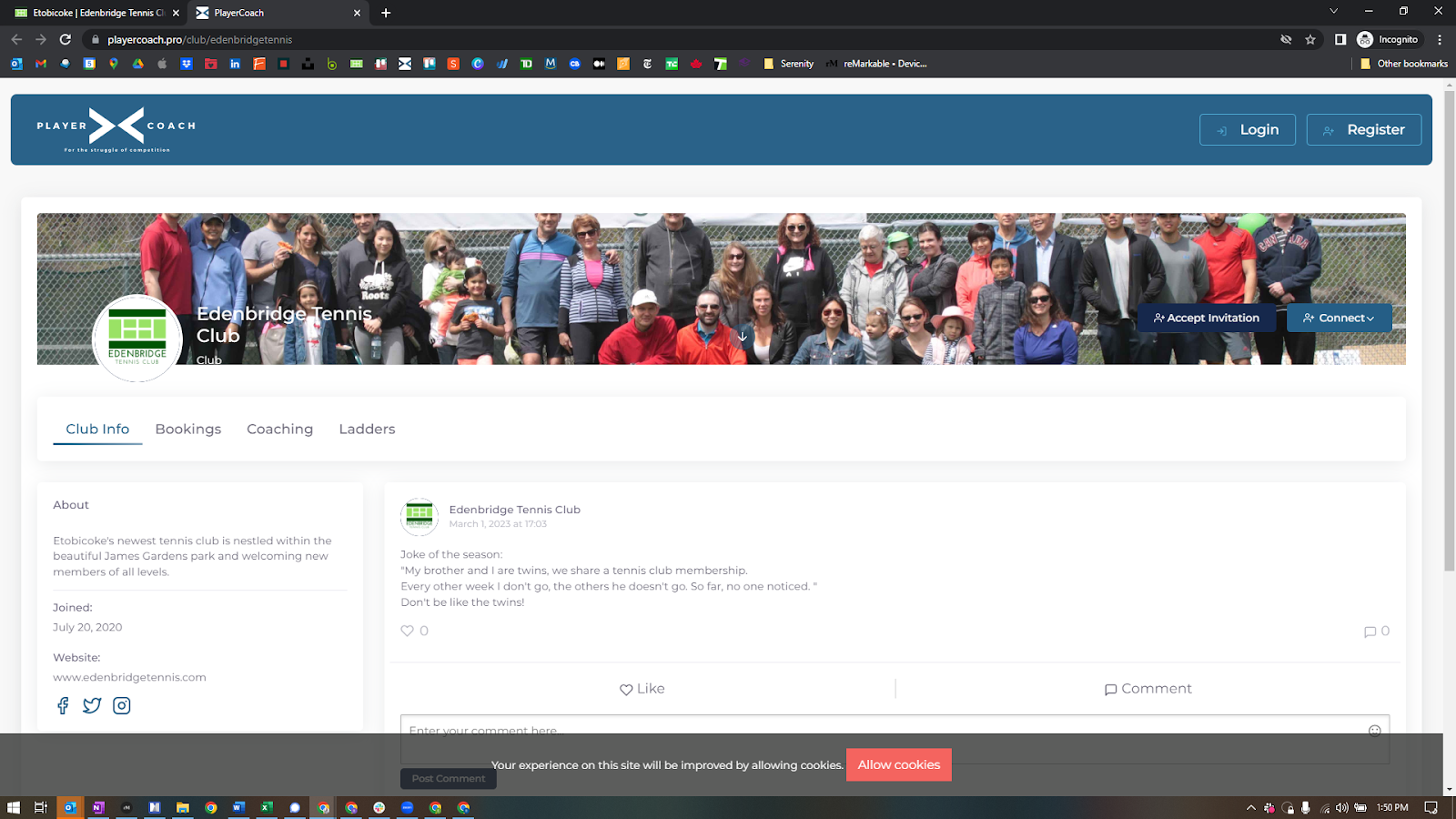Close the Etobicoke Edenbridge Tennis tab
Screen dimensions: 1456x819
176,13
